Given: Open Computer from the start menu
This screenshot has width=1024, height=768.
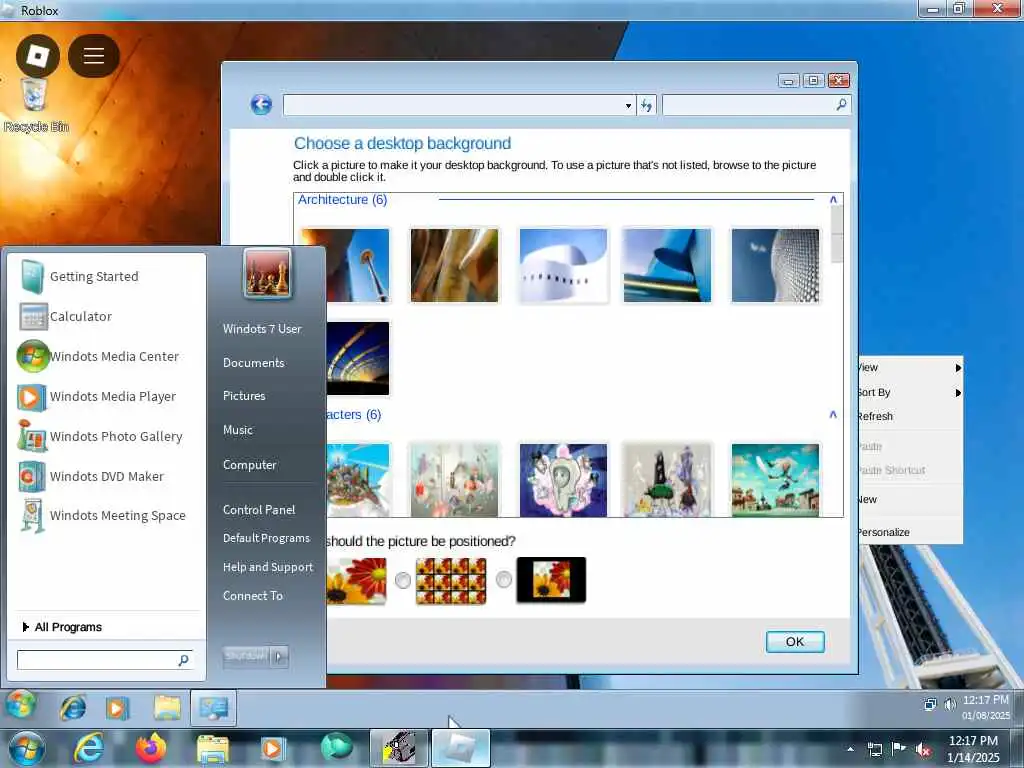Looking at the screenshot, I should coord(249,464).
